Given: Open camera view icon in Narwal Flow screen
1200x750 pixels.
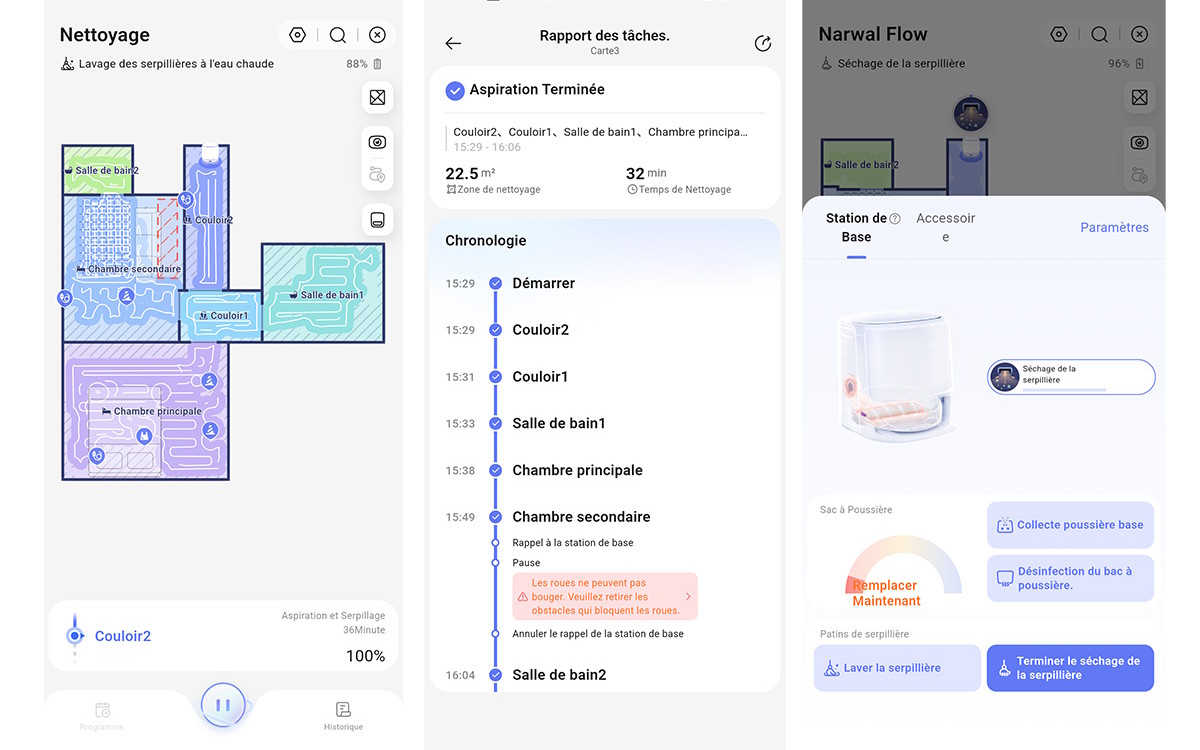Looking at the screenshot, I should [x=1139, y=142].
